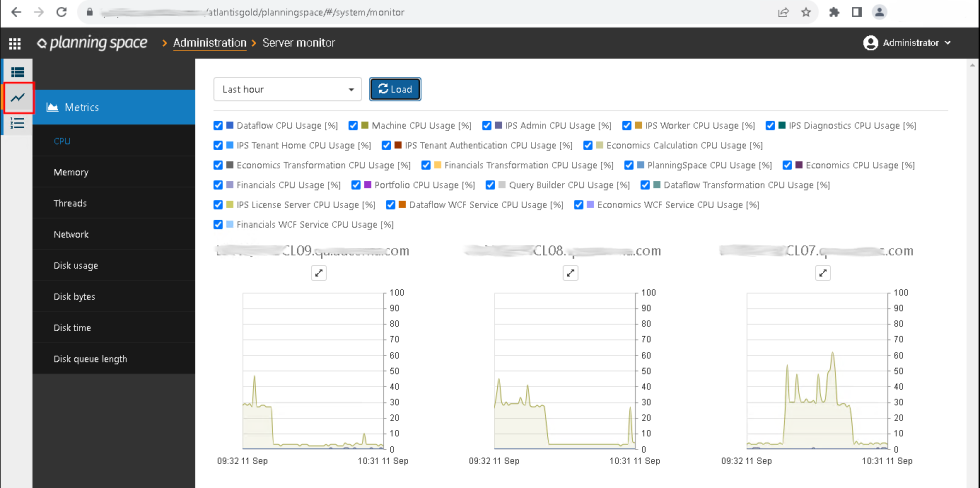Toggle Portfolio CPU Usage checkbox
This screenshot has width=980, height=488.
point(356,185)
